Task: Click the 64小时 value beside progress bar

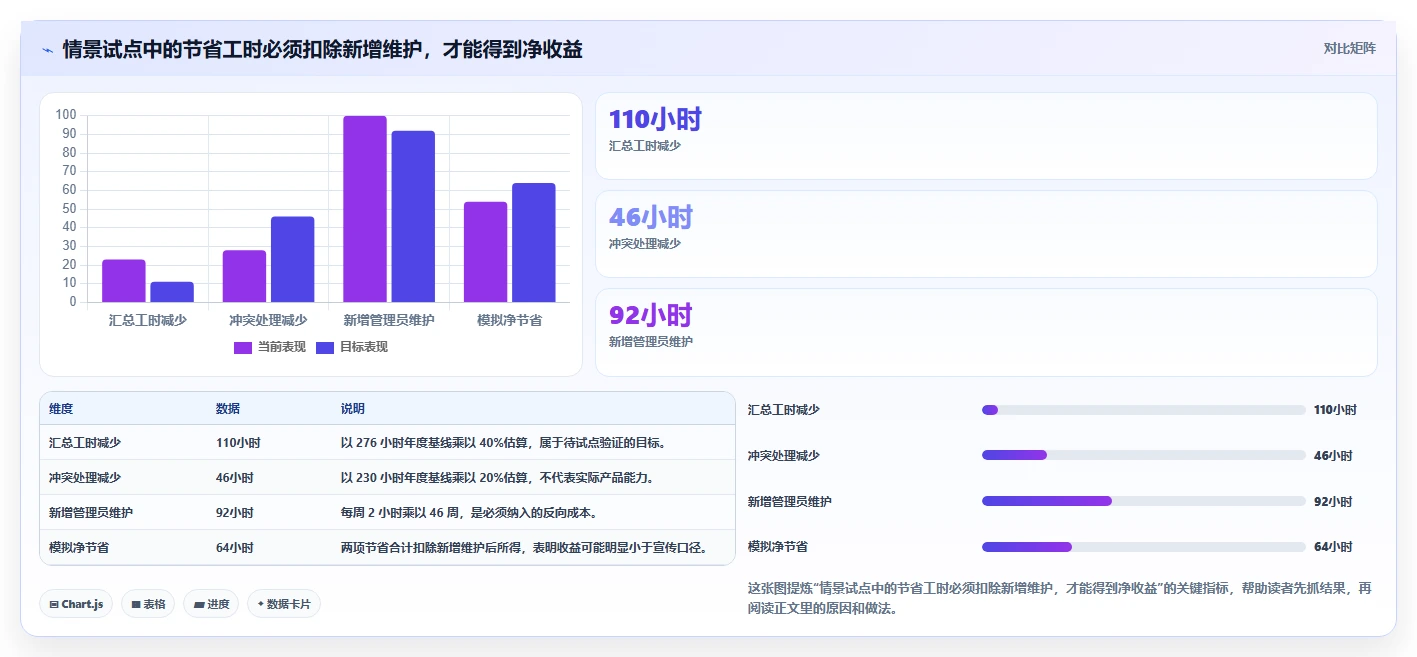Action: 1333,547
